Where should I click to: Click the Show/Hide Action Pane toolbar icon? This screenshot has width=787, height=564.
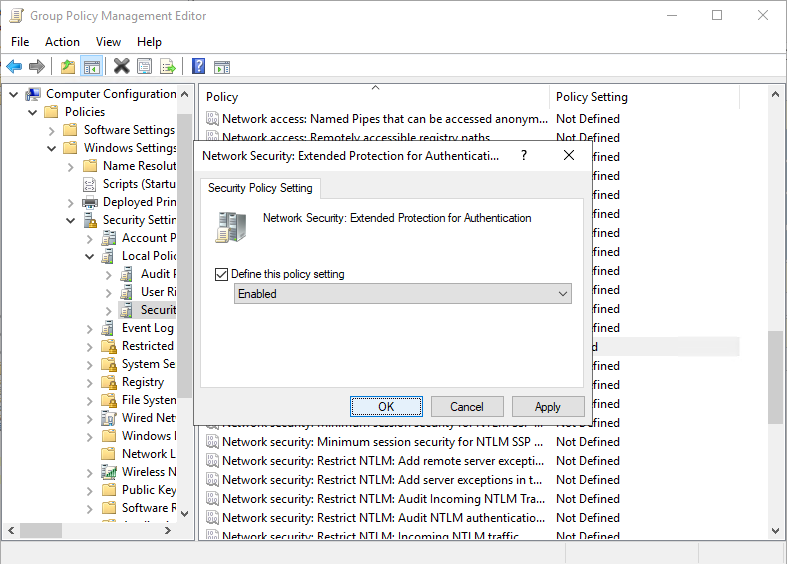(x=222, y=67)
